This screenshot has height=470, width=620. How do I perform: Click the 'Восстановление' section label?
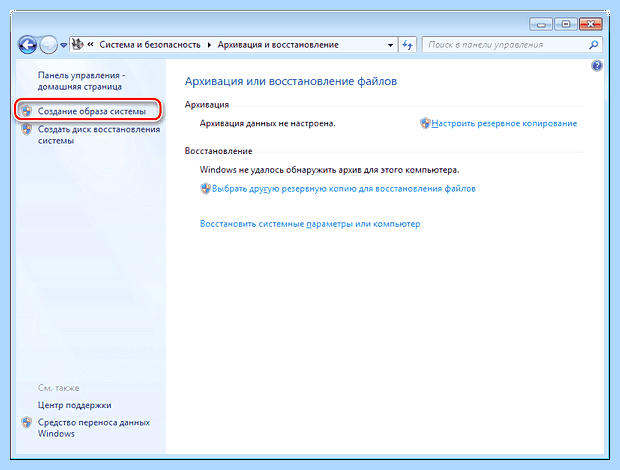point(219,151)
